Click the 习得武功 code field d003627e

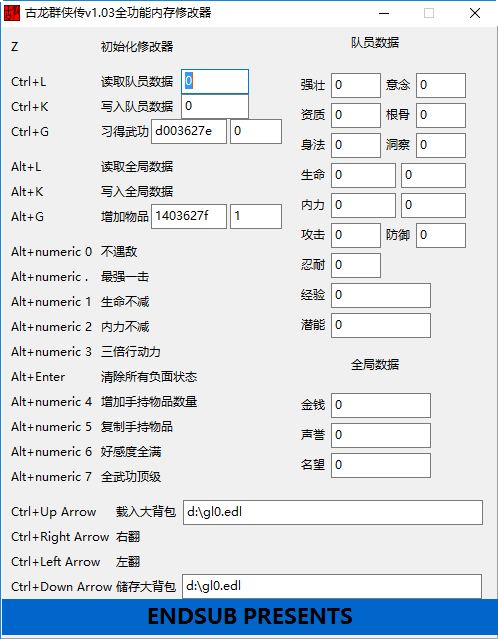coord(189,131)
